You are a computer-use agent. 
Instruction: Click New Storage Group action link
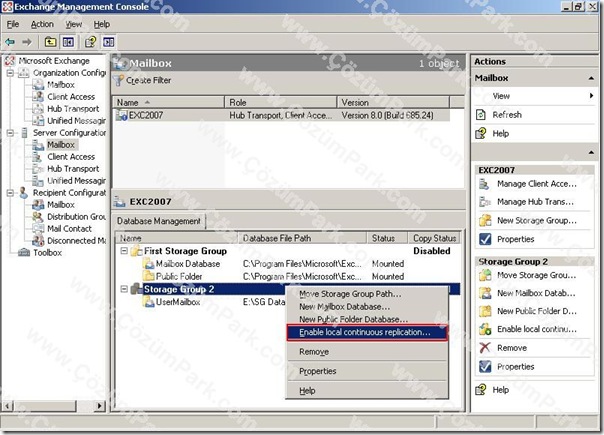pos(537,220)
